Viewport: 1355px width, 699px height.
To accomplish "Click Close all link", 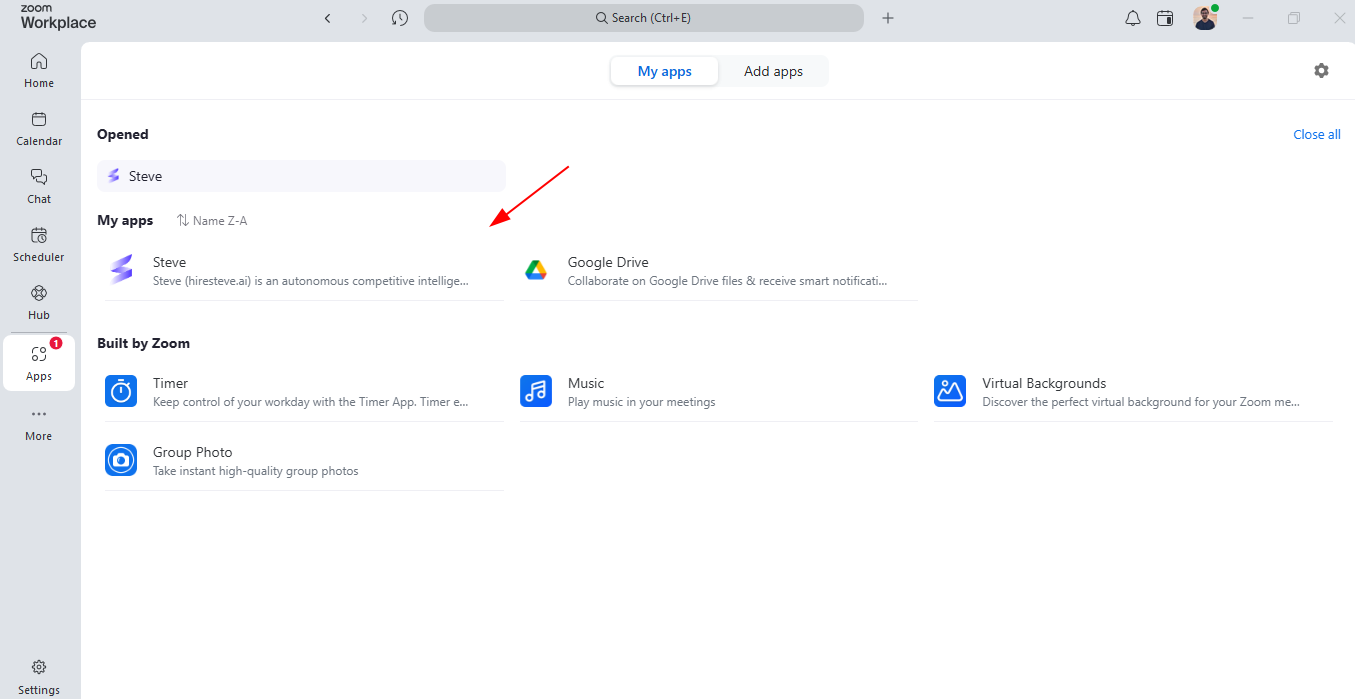I will coord(1317,135).
